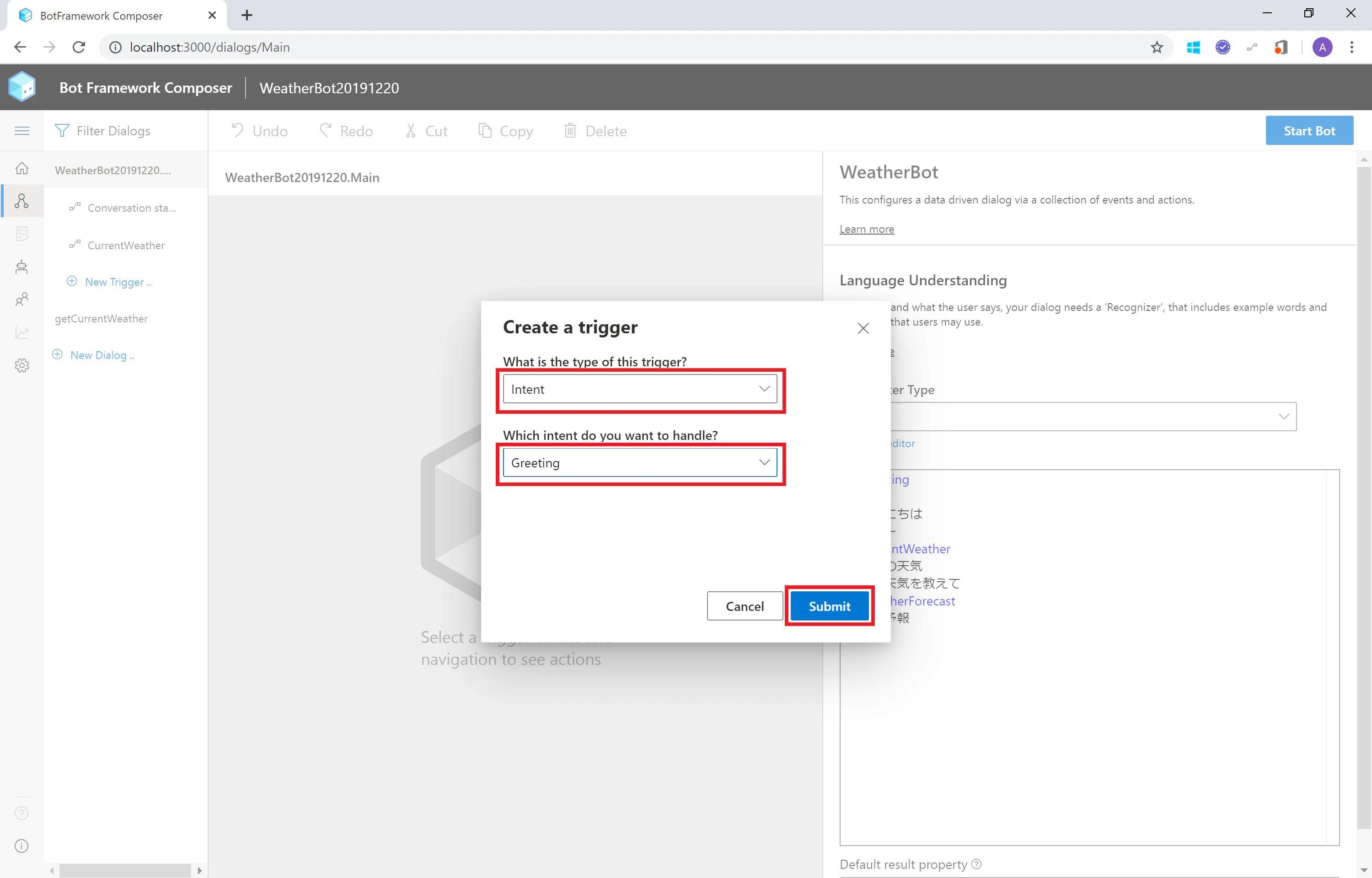Viewport: 1372px width, 878px height.
Task: Close the Create a trigger dialog
Action: click(x=863, y=328)
